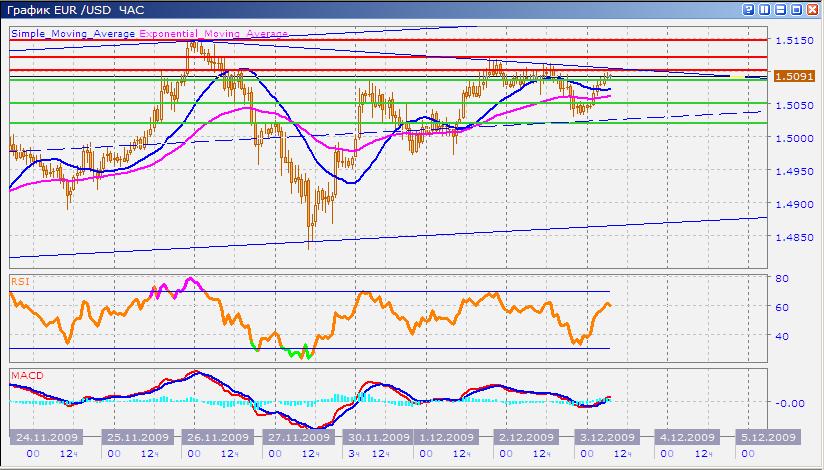
Task: Select the 5.12.2009 date marker
Action: point(766,438)
